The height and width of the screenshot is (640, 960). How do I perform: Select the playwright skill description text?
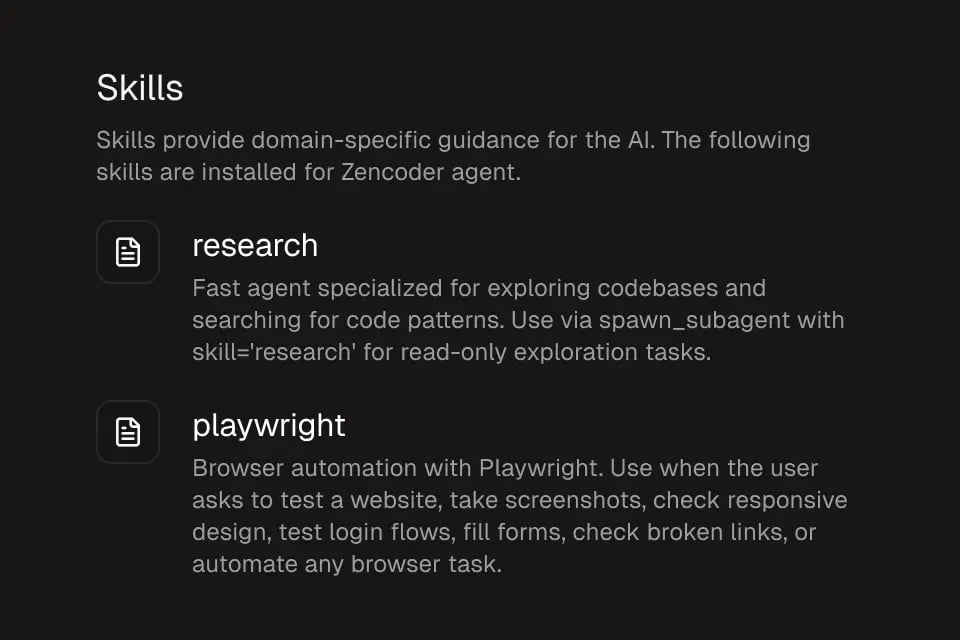pos(519,516)
